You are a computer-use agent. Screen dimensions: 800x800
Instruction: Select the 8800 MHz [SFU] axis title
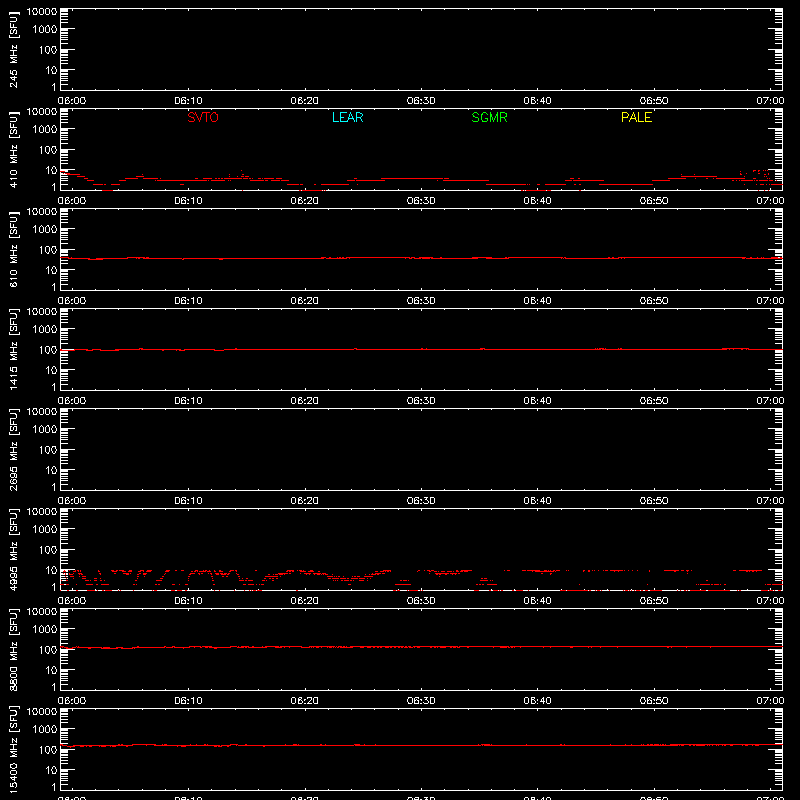point(13,649)
